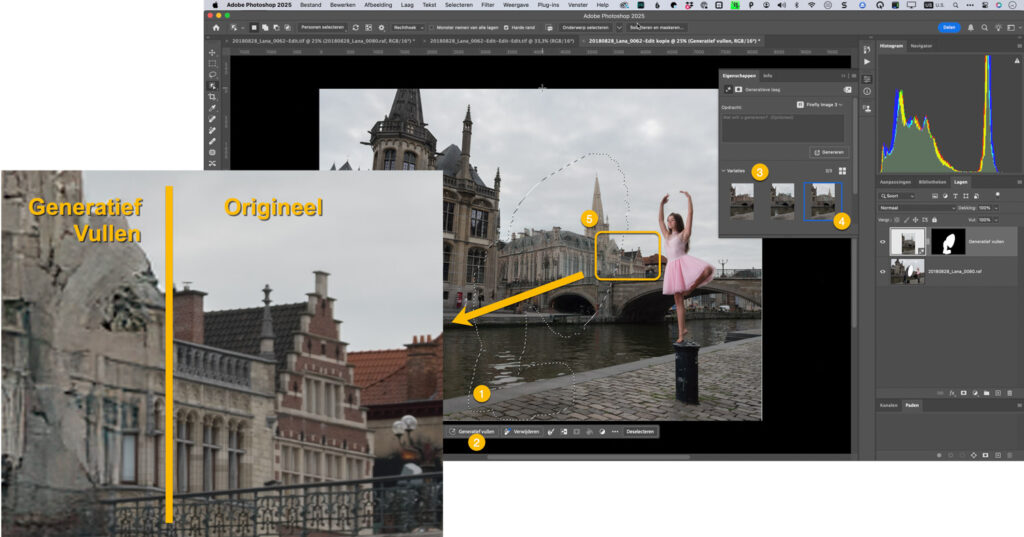Open macOS Wi-Fi status icon
The image size is (1024, 537).
[812, 5]
